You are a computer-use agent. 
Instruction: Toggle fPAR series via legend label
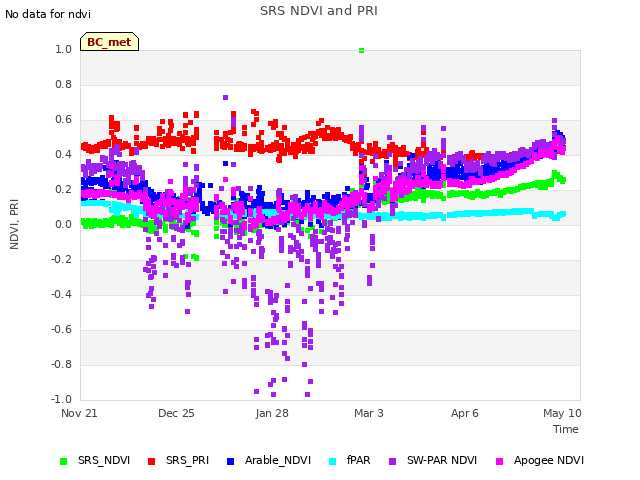click(x=358, y=460)
